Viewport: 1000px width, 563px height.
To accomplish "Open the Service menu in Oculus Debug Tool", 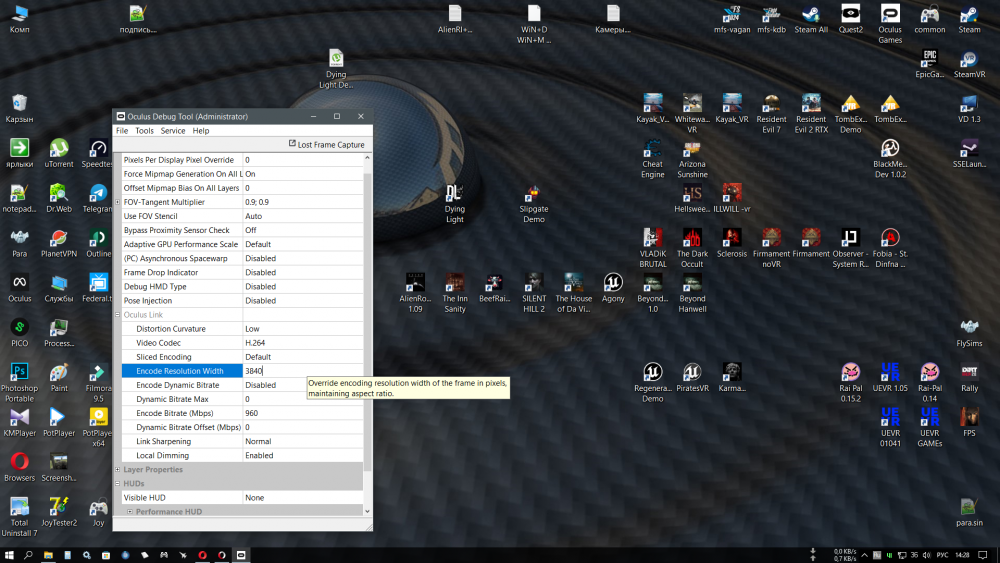I will click(x=173, y=131).
